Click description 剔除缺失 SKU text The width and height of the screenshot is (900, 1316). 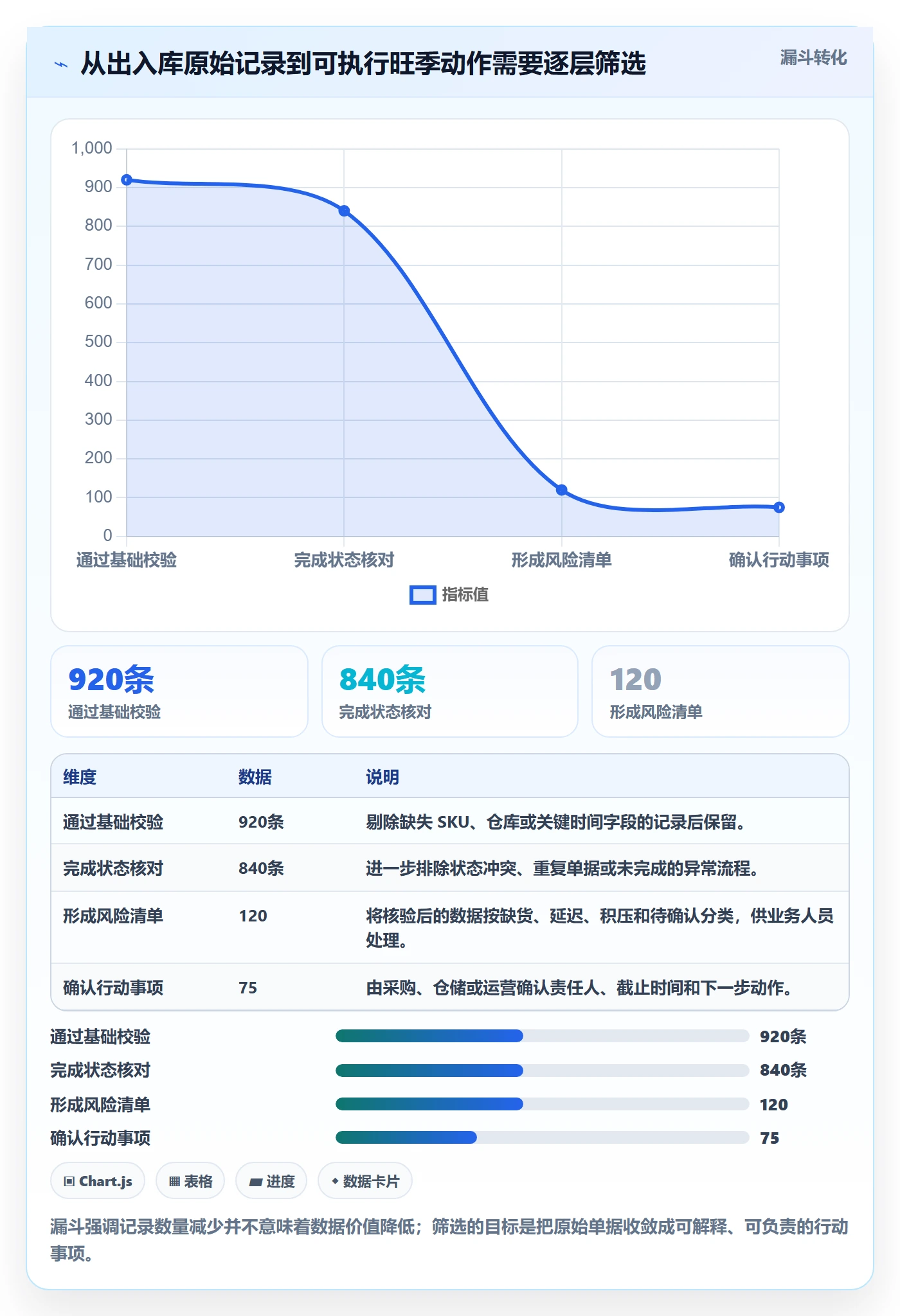point(555,822)
